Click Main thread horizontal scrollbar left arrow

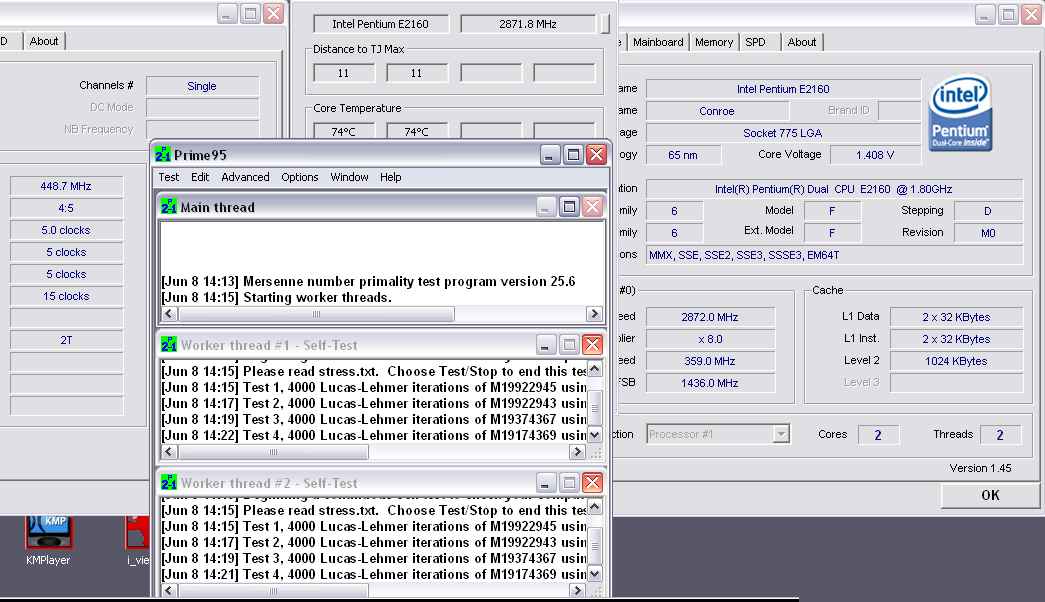[169, 314]
